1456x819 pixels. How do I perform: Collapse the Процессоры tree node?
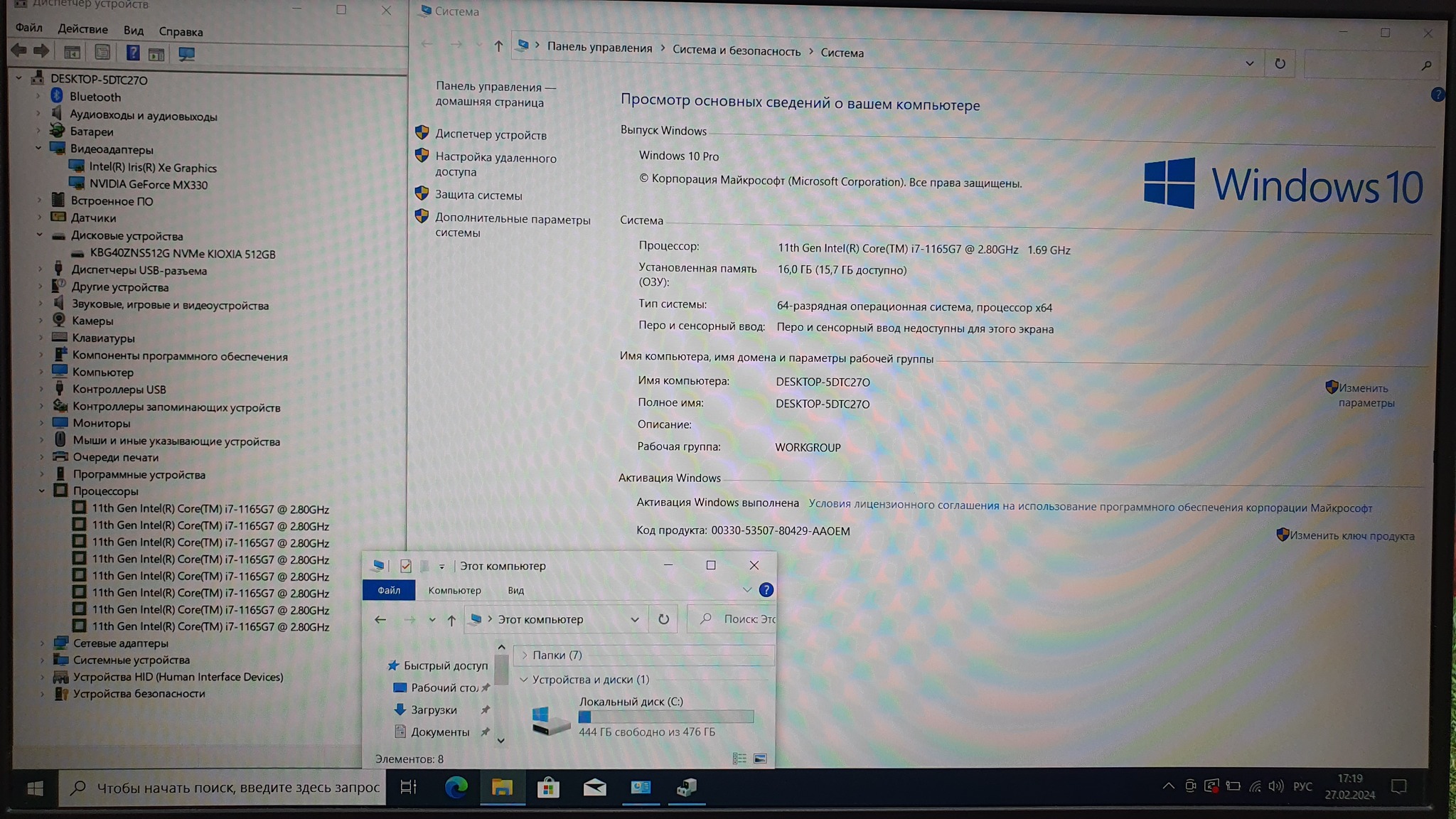pos(41,491)
